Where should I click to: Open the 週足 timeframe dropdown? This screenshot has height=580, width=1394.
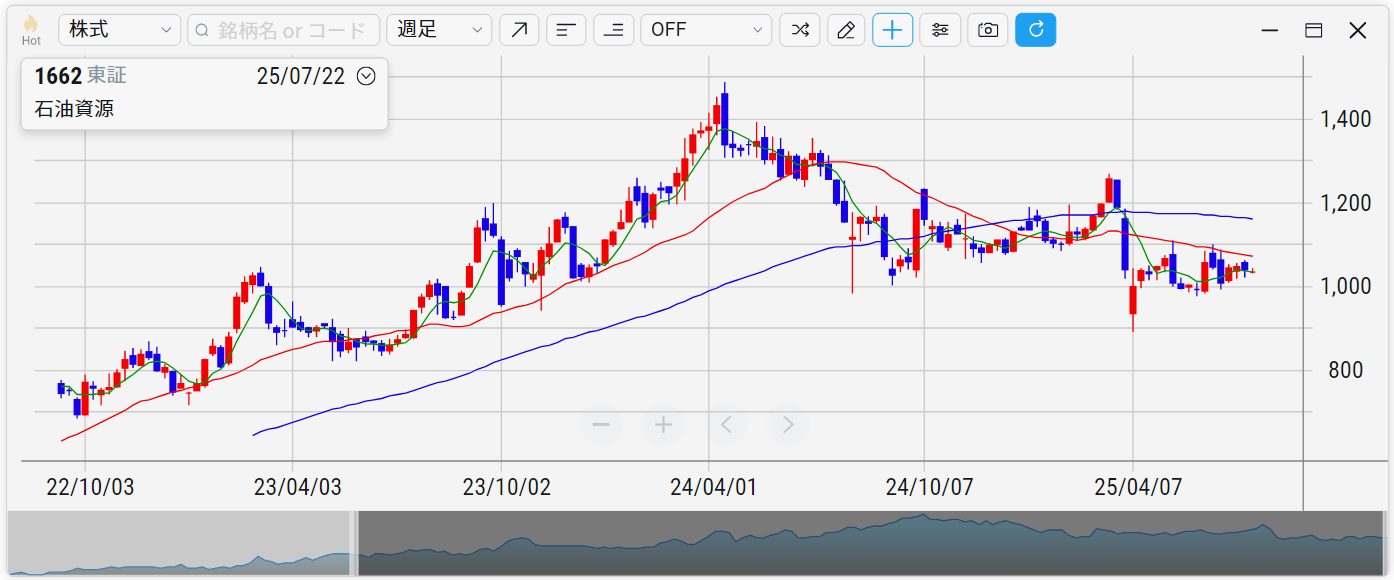(x=439, y=30)
